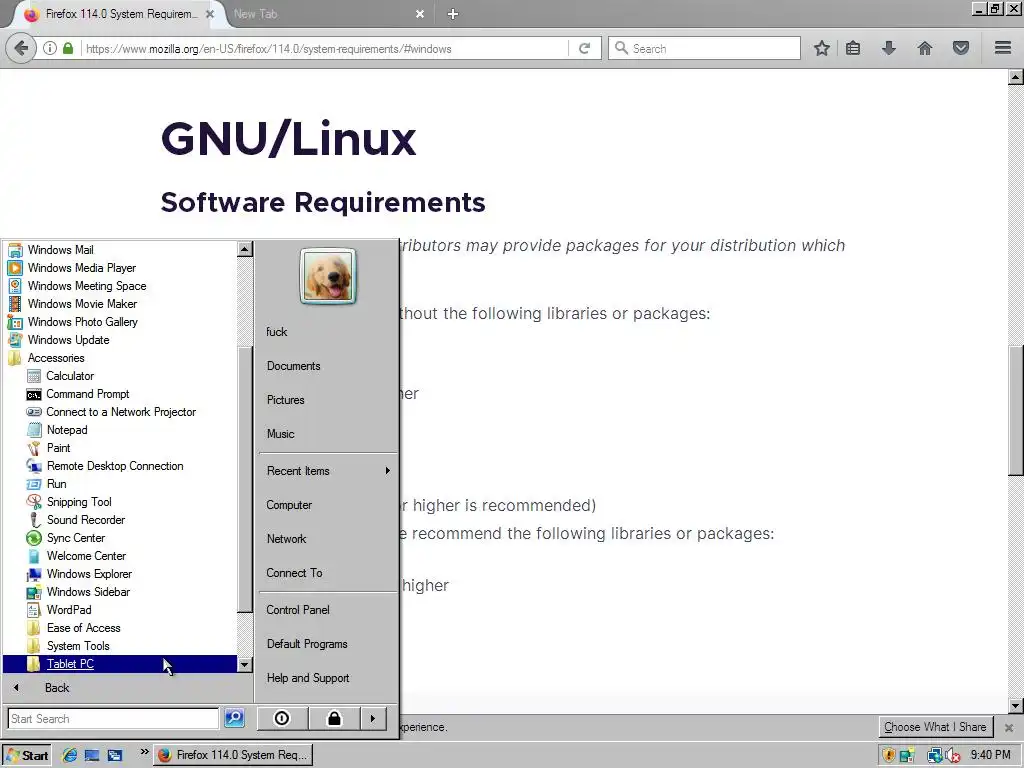The image size is (1024, 768).
Task: Expand the Tablet PC folder
Action: [120, 664]
